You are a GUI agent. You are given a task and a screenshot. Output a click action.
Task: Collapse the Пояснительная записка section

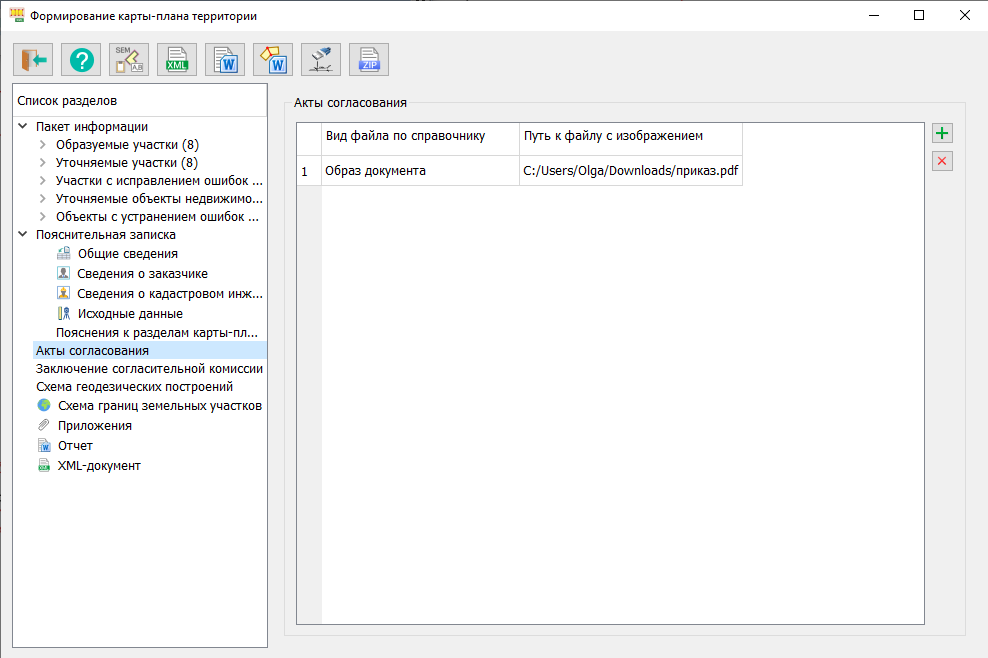point(23,235)
